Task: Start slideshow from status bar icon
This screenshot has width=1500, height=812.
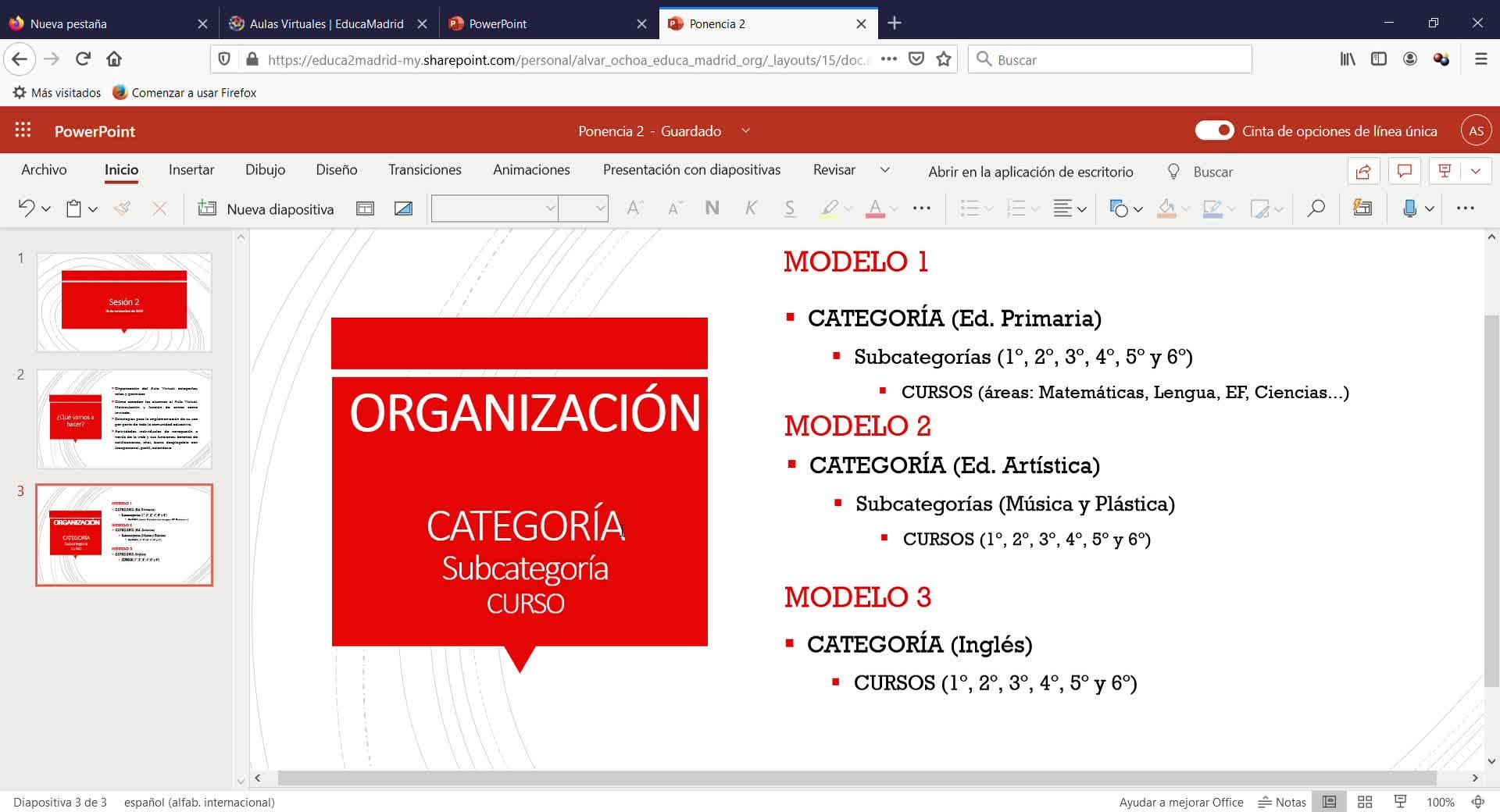Action: (1400, 802)
